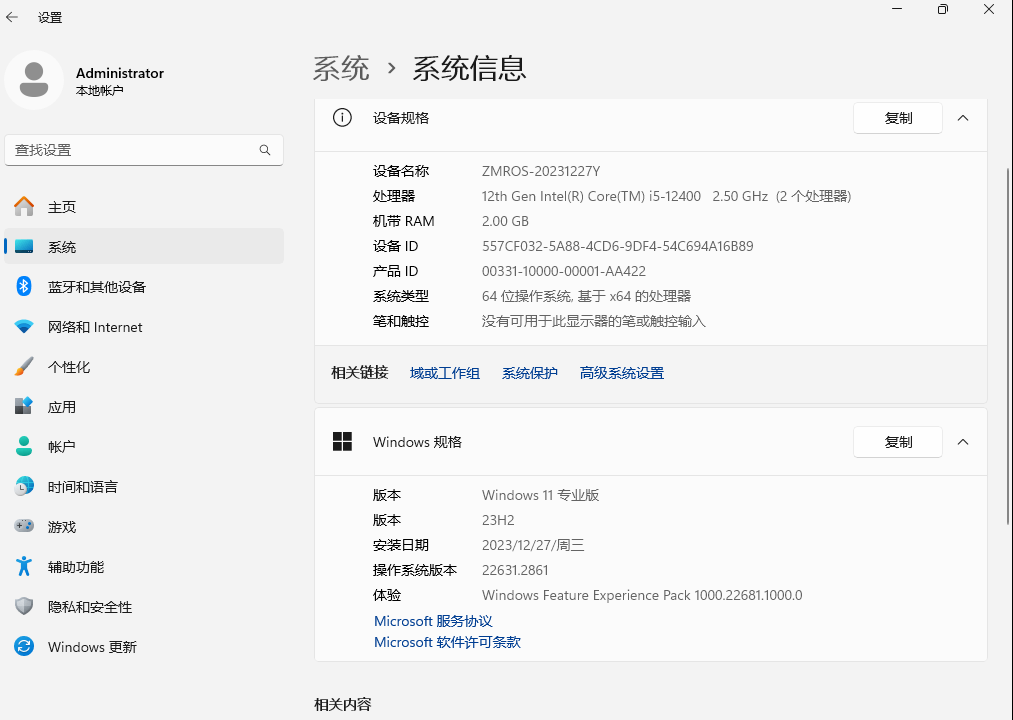Click the Apps (应用) icon
1013x720 pixels.
click(24, 407)
